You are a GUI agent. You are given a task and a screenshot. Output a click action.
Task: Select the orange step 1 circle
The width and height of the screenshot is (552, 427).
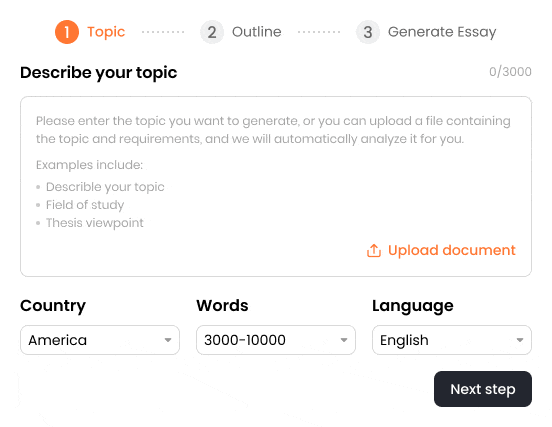(x=67, y=32)
